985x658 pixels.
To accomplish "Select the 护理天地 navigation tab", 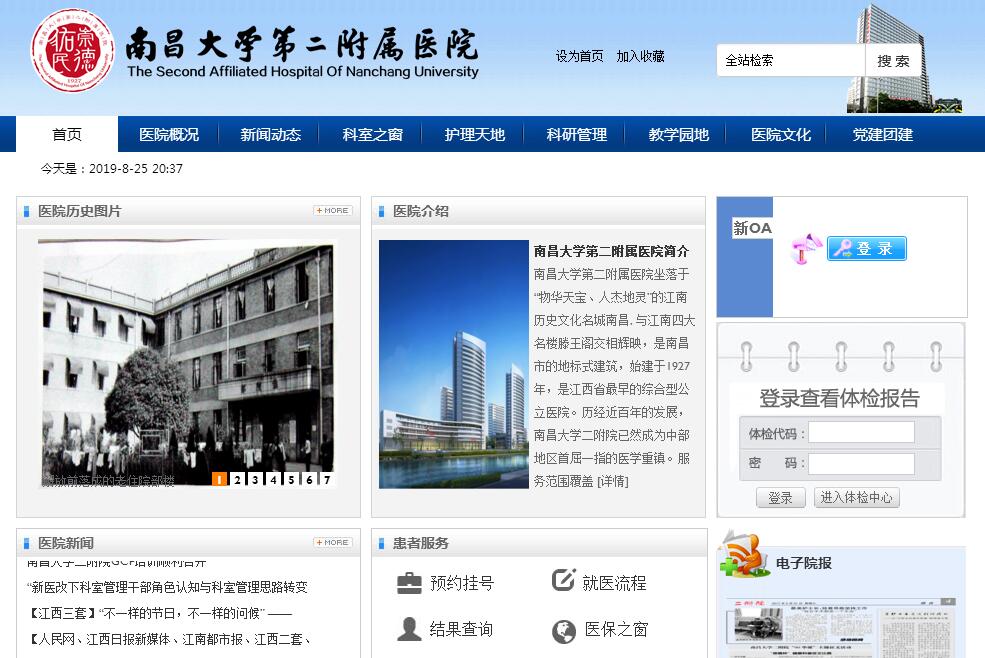I will click(475, 135).
